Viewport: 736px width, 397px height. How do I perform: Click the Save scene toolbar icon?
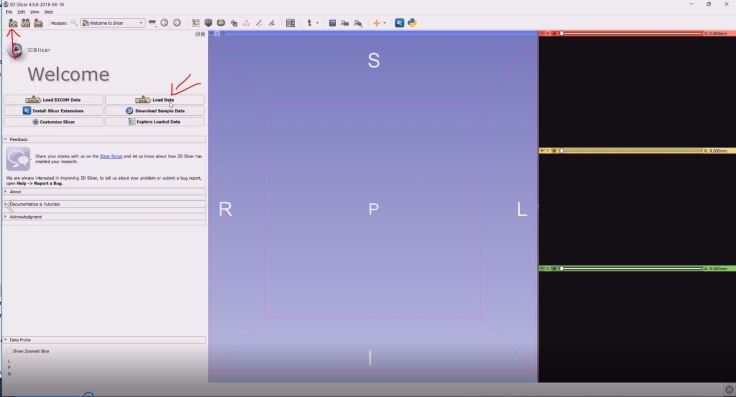(x=38, y=23)
